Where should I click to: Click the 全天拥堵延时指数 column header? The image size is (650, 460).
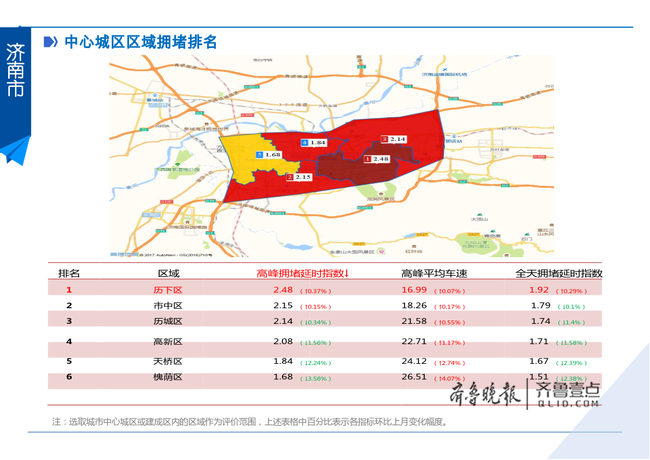point(558,274)
